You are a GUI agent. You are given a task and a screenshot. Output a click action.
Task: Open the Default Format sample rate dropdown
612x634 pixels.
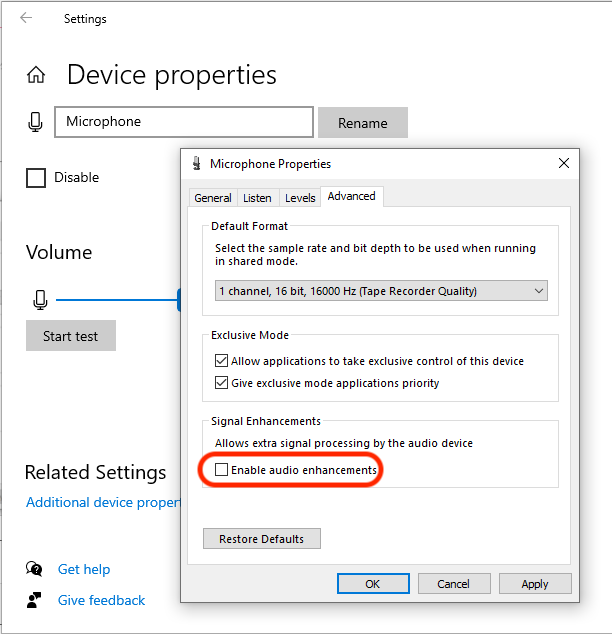tap(382, 291)
